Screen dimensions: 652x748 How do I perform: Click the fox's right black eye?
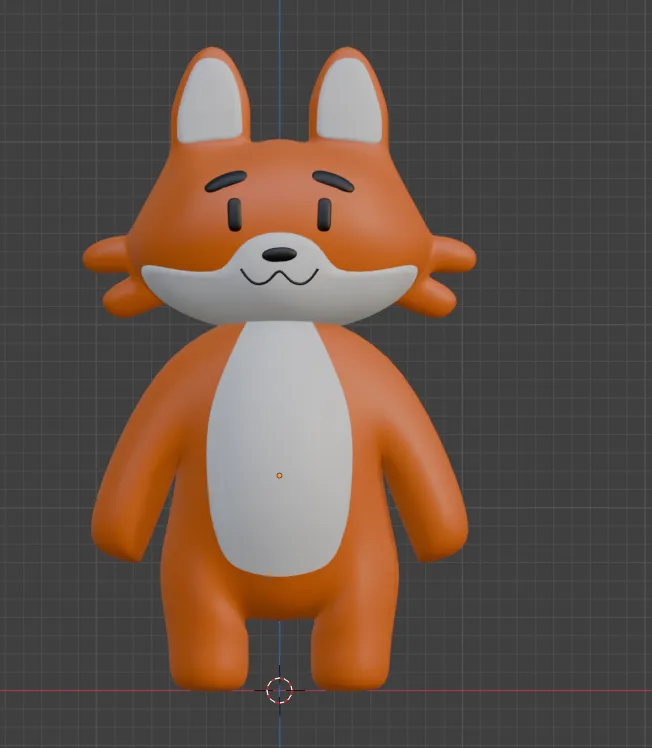324,215
